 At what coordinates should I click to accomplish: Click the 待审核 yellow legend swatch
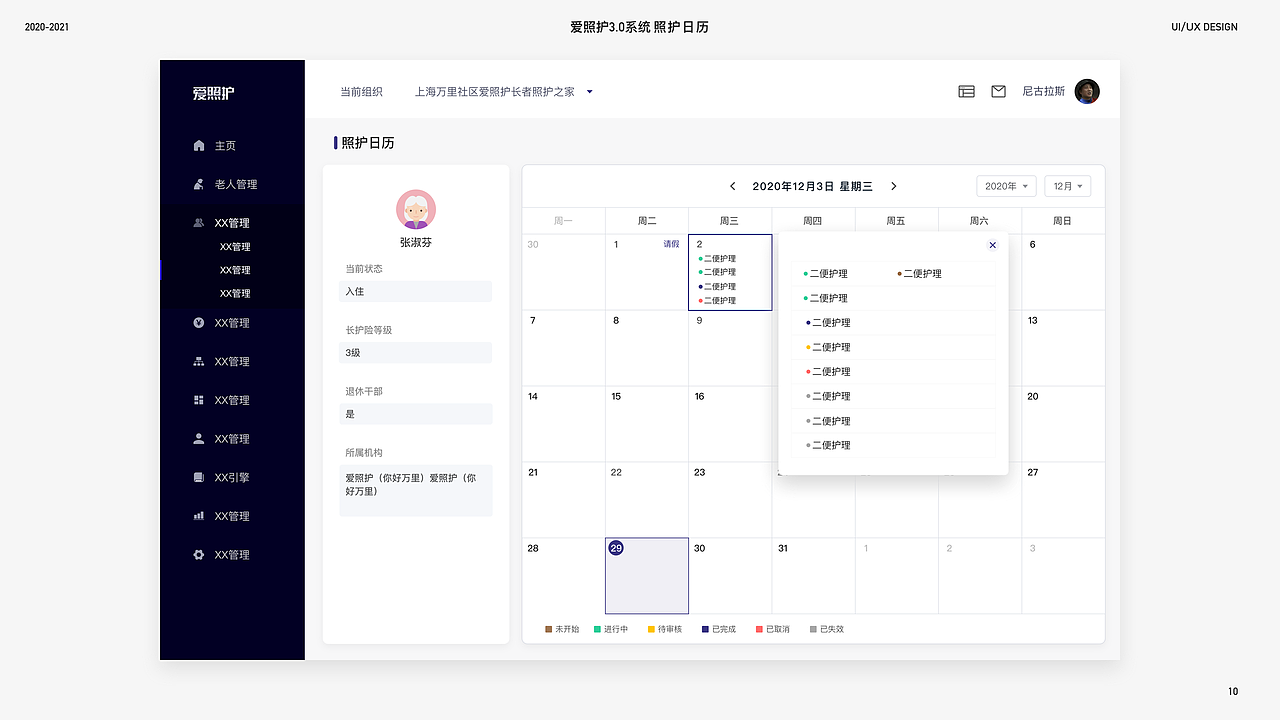[652, 629]
